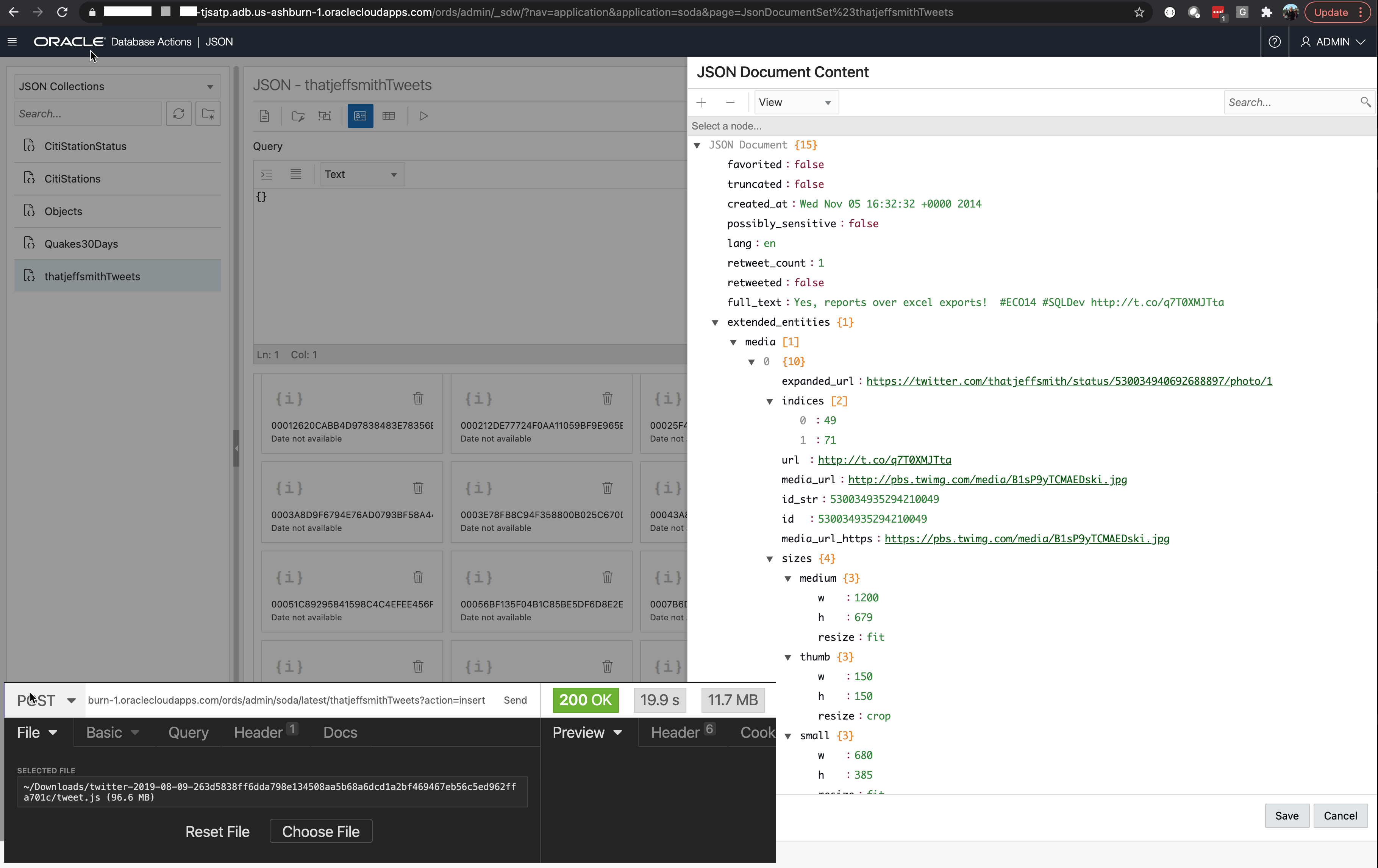Open the request Query tab in REST client
The width and height of the screenshot is (1378, 868).
(x=188, y=733)
